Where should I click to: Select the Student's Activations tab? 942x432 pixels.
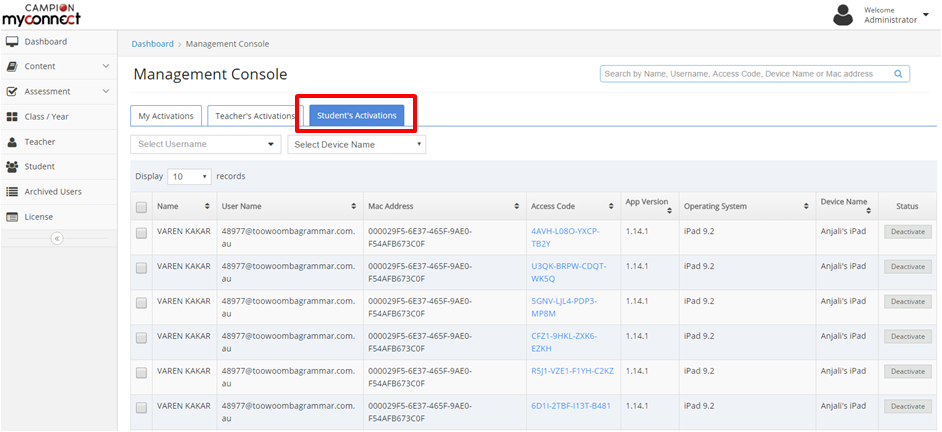357,116
